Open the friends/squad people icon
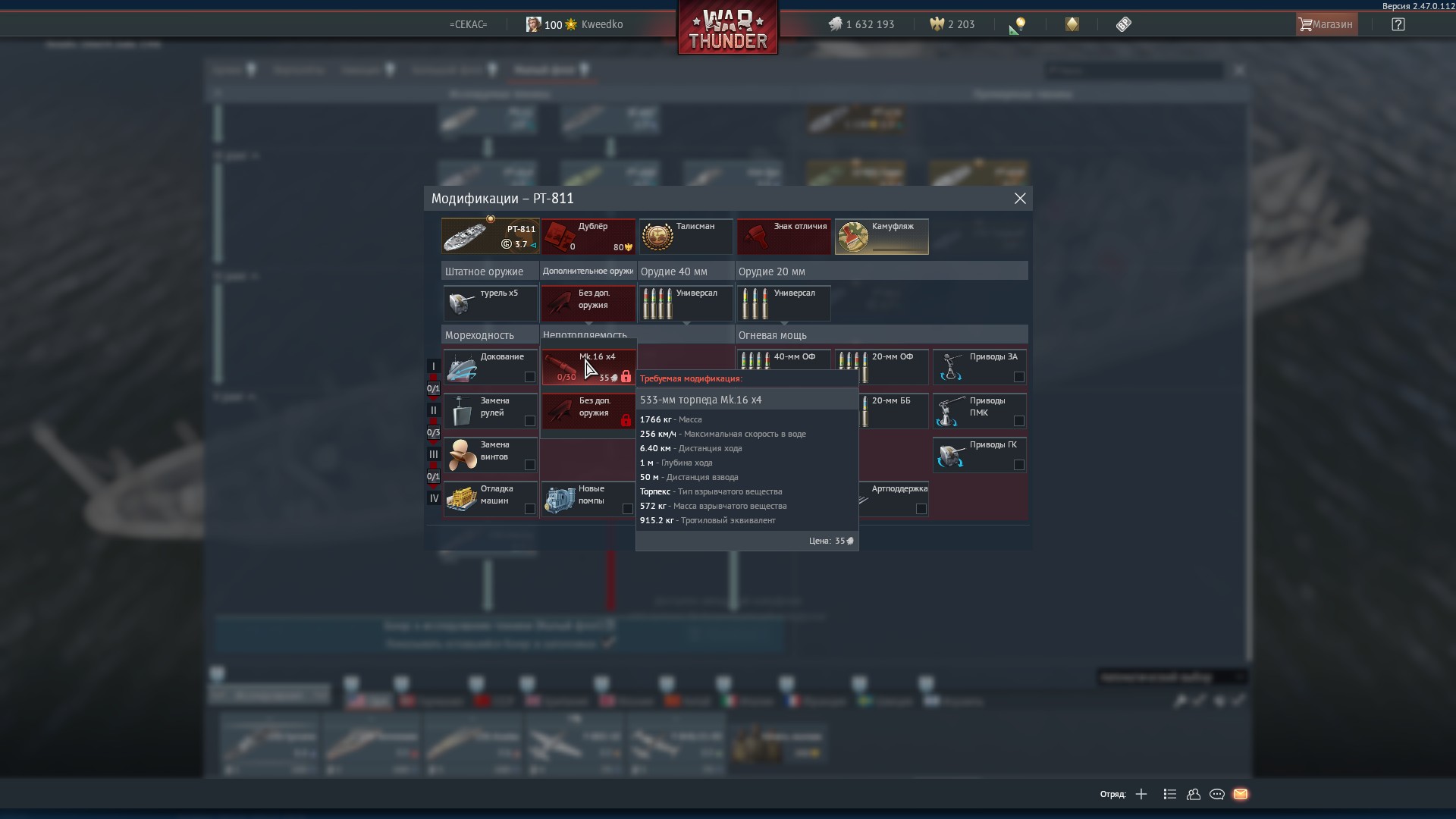The height and width of the screenshot is (819, 1456). pos(1193,794)
